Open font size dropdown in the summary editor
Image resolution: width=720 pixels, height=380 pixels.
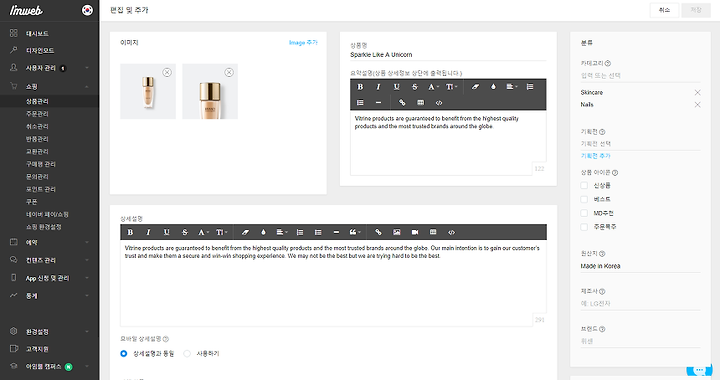(452, 87)
